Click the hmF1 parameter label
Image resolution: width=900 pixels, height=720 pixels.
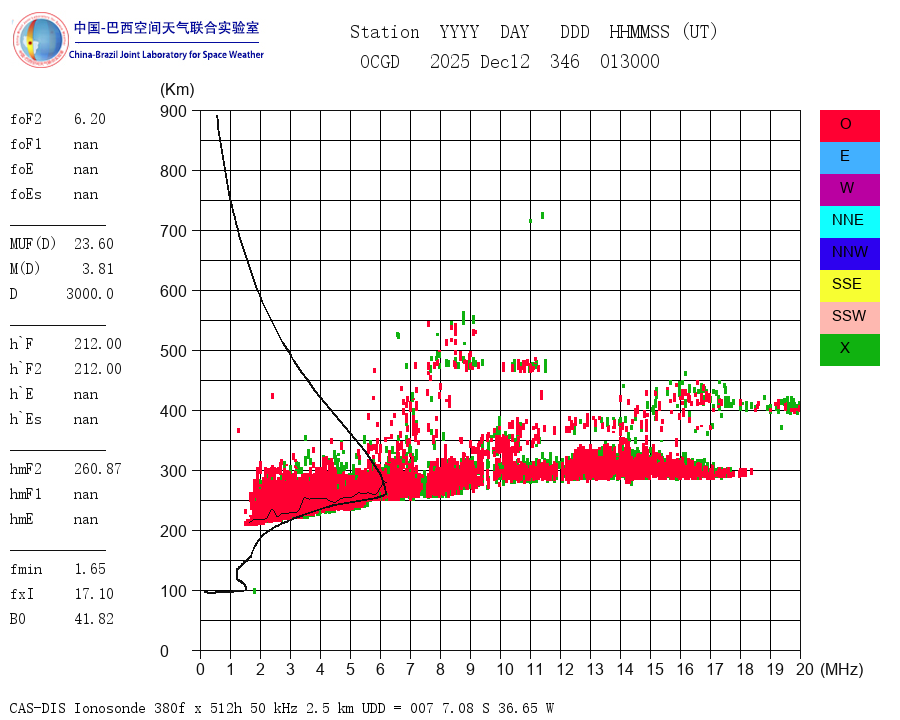[x=26, y=494]
